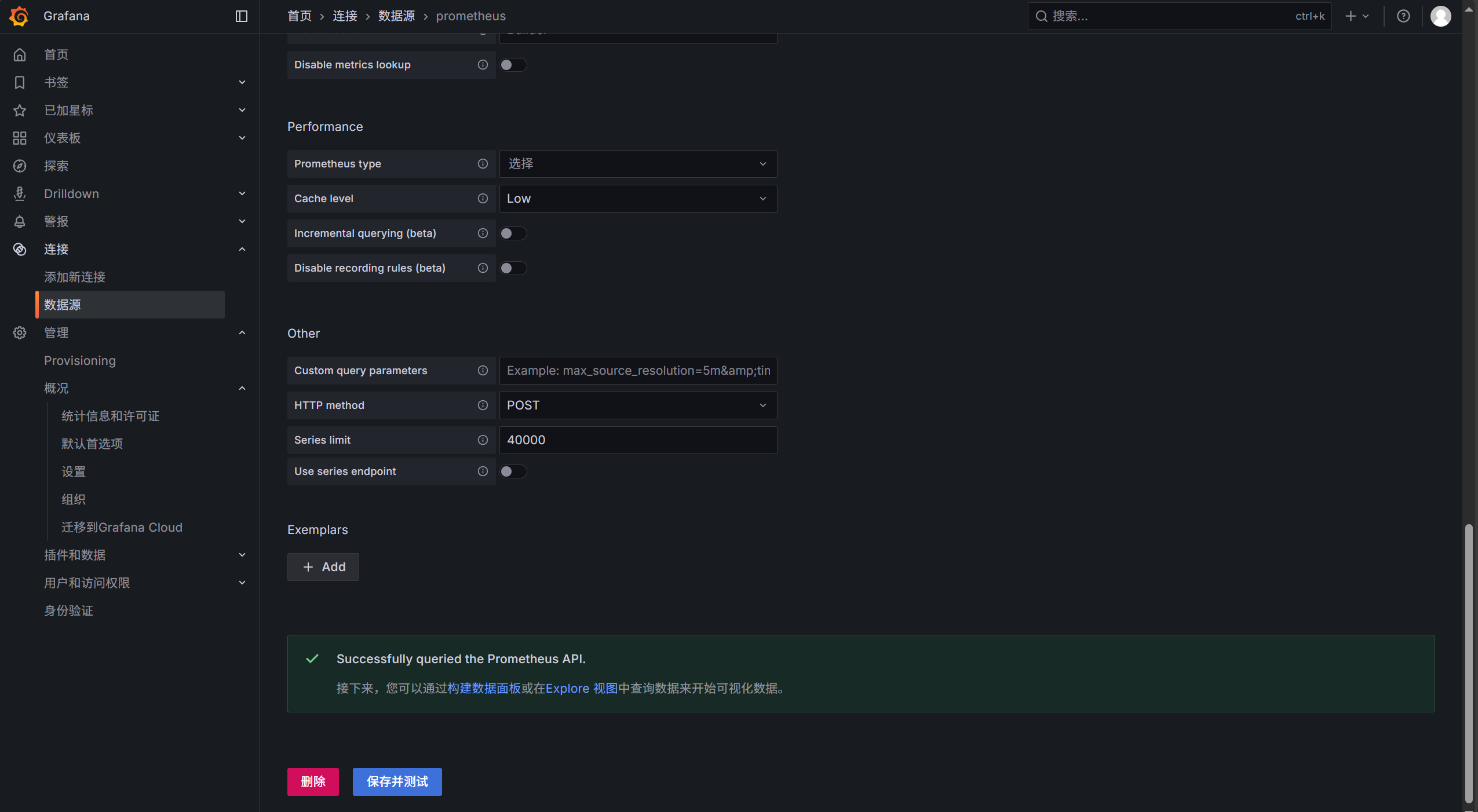Open 默认首选项 page
Viewport: 1478px width, 812px height.
pos(92,444)
